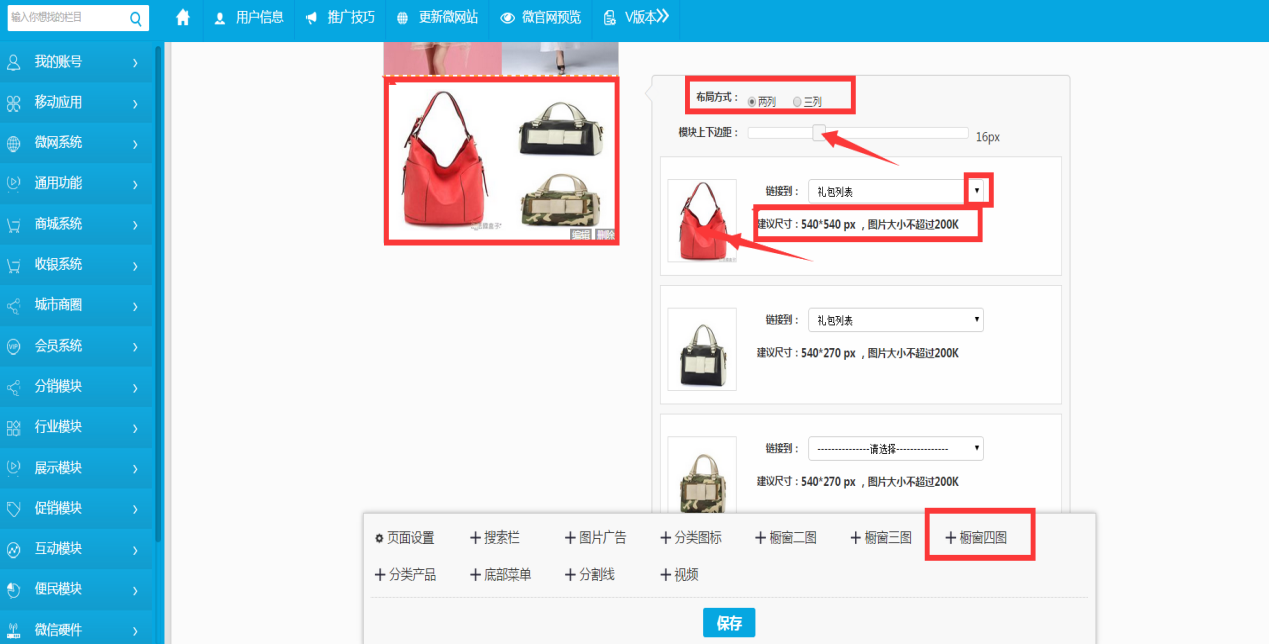
Task: Click the 保存 button
Action: [x=729, y=623]
